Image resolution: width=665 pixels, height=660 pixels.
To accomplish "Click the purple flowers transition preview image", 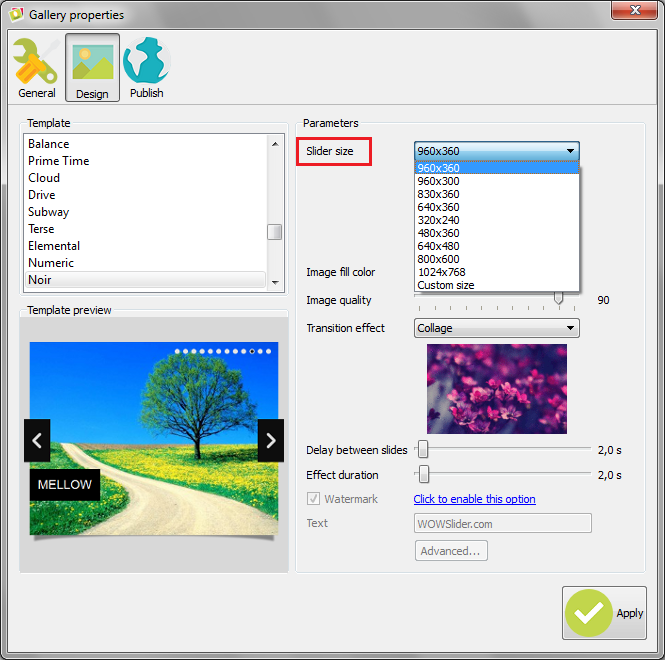I will point(497,389).
